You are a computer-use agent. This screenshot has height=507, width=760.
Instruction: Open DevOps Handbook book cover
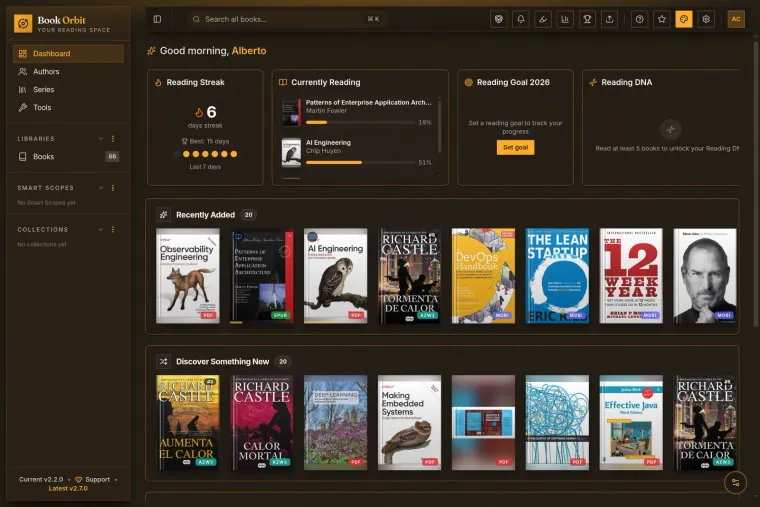[483, 276]
